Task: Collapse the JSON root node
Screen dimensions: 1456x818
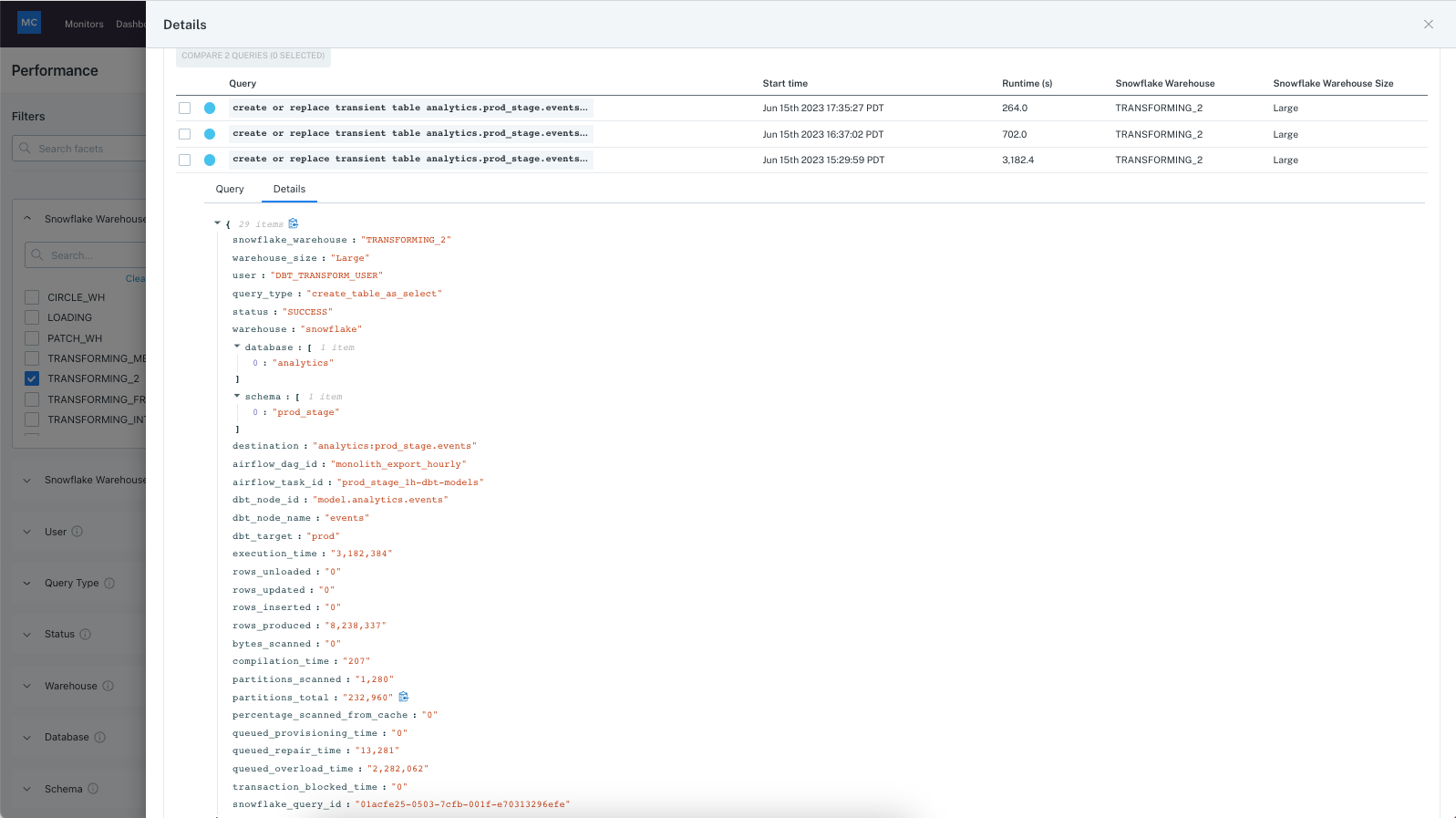Action: click(217, 223)
